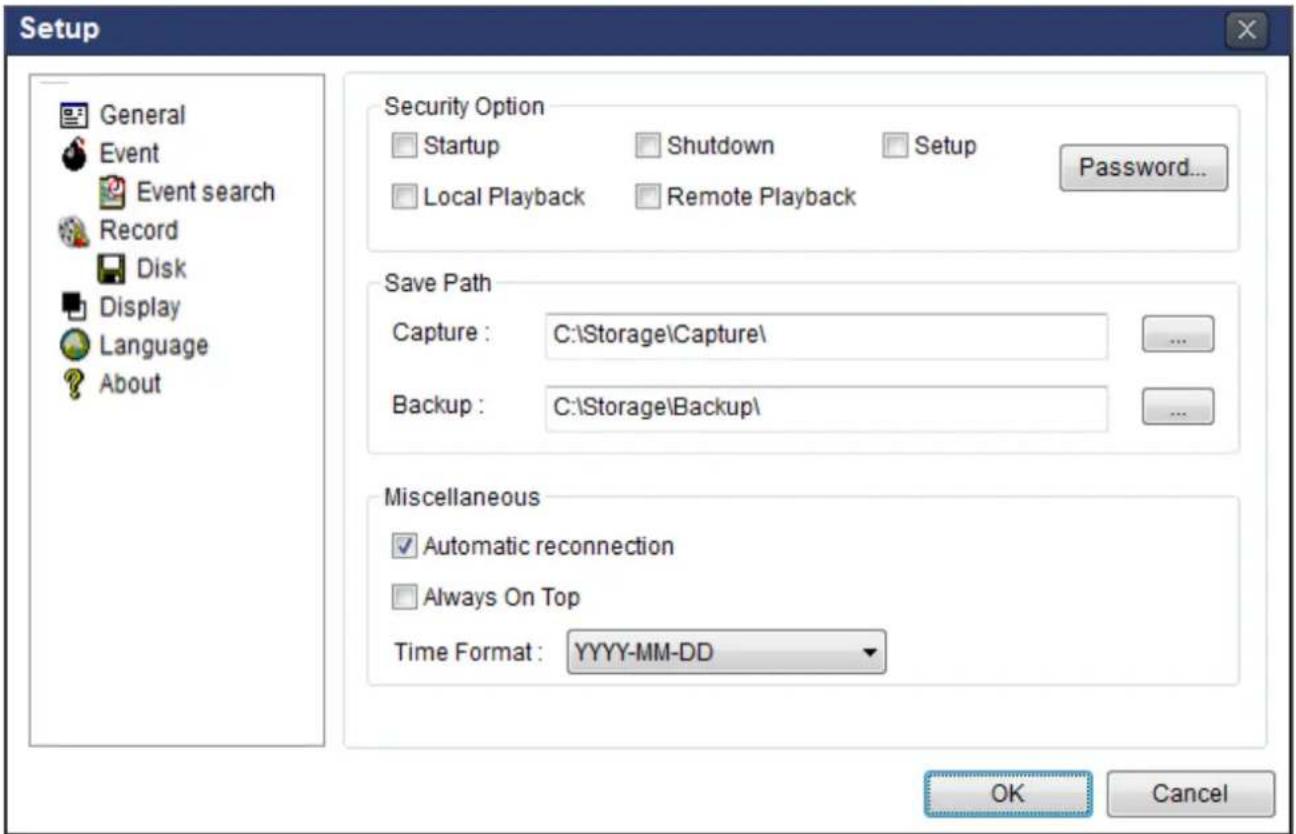Click the film reel Record icon
This screenshot has height=834, width=1296.
point(74,231)
